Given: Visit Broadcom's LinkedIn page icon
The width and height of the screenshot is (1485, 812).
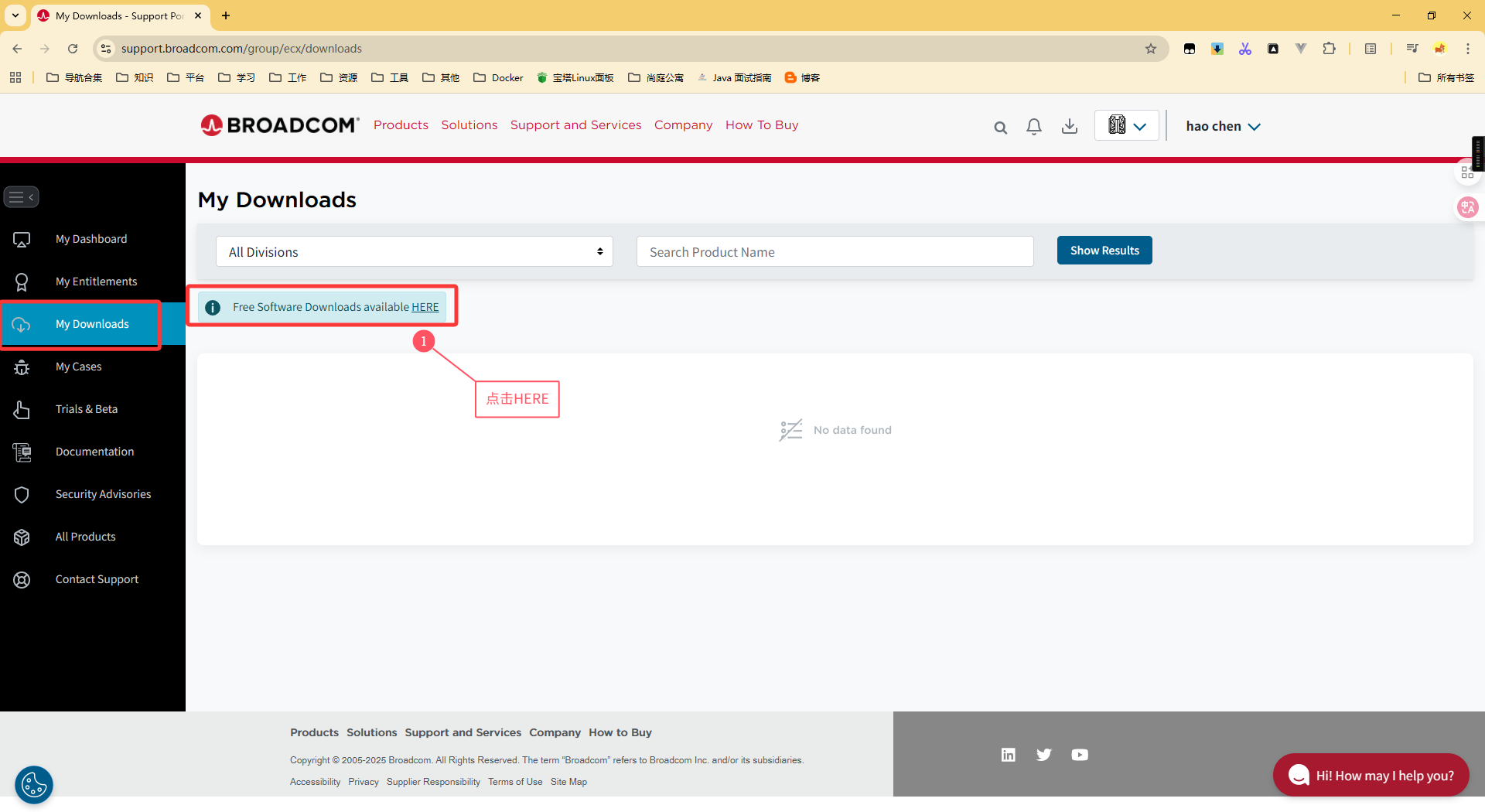Looking at the screenshot, I should 1008,755.
